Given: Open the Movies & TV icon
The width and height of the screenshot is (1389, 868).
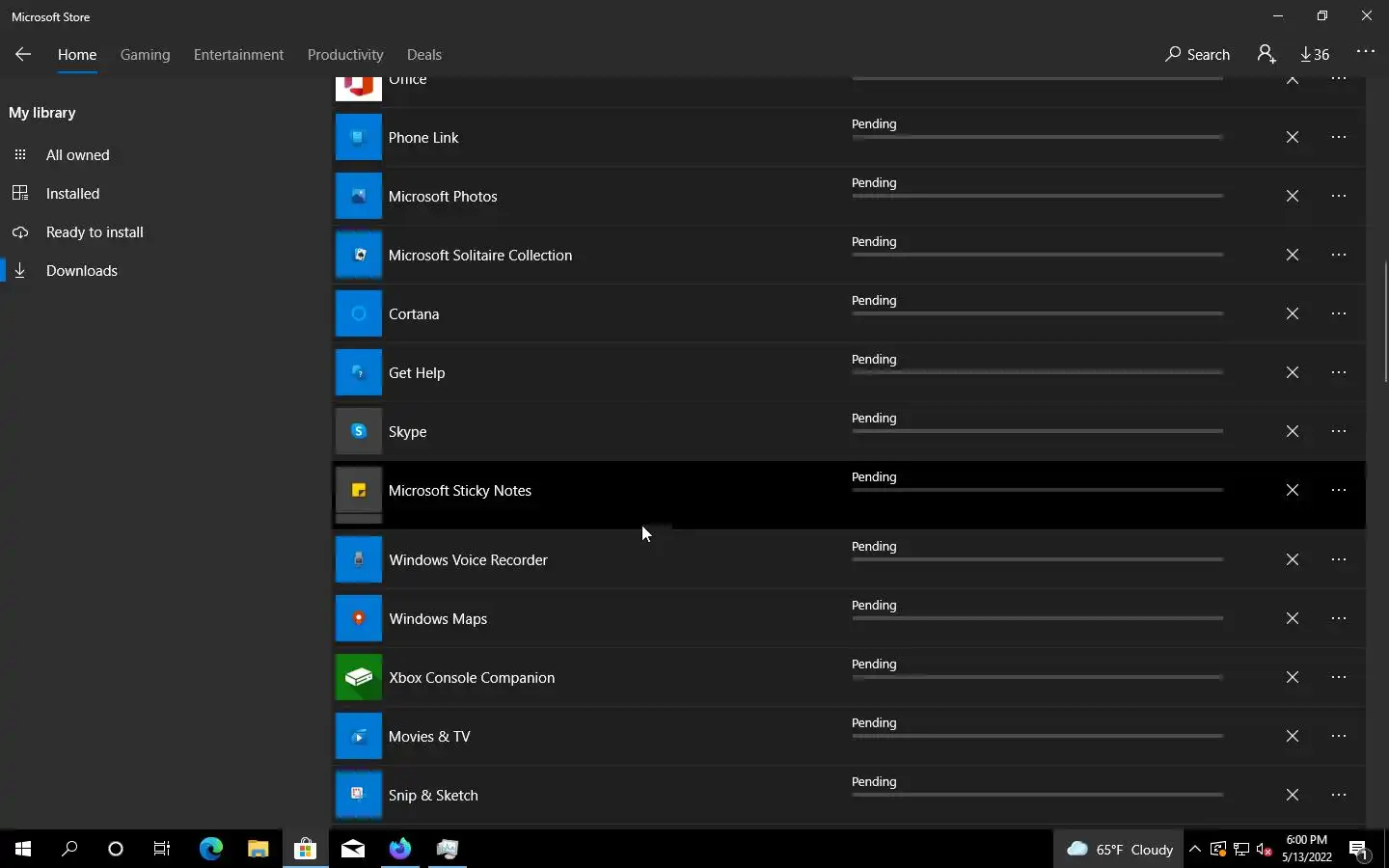Looking at the screenshot, I should click(358, 736).
